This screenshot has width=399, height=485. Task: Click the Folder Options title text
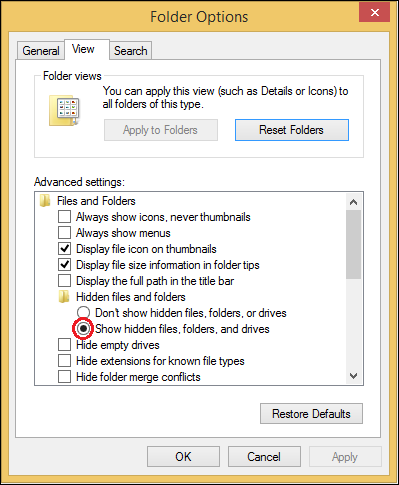point(199,17)
